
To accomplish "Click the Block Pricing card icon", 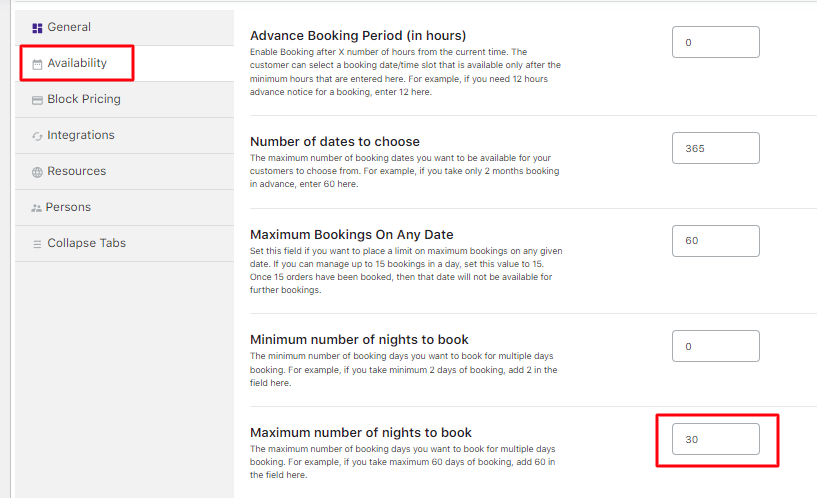I will coord(37,100).
